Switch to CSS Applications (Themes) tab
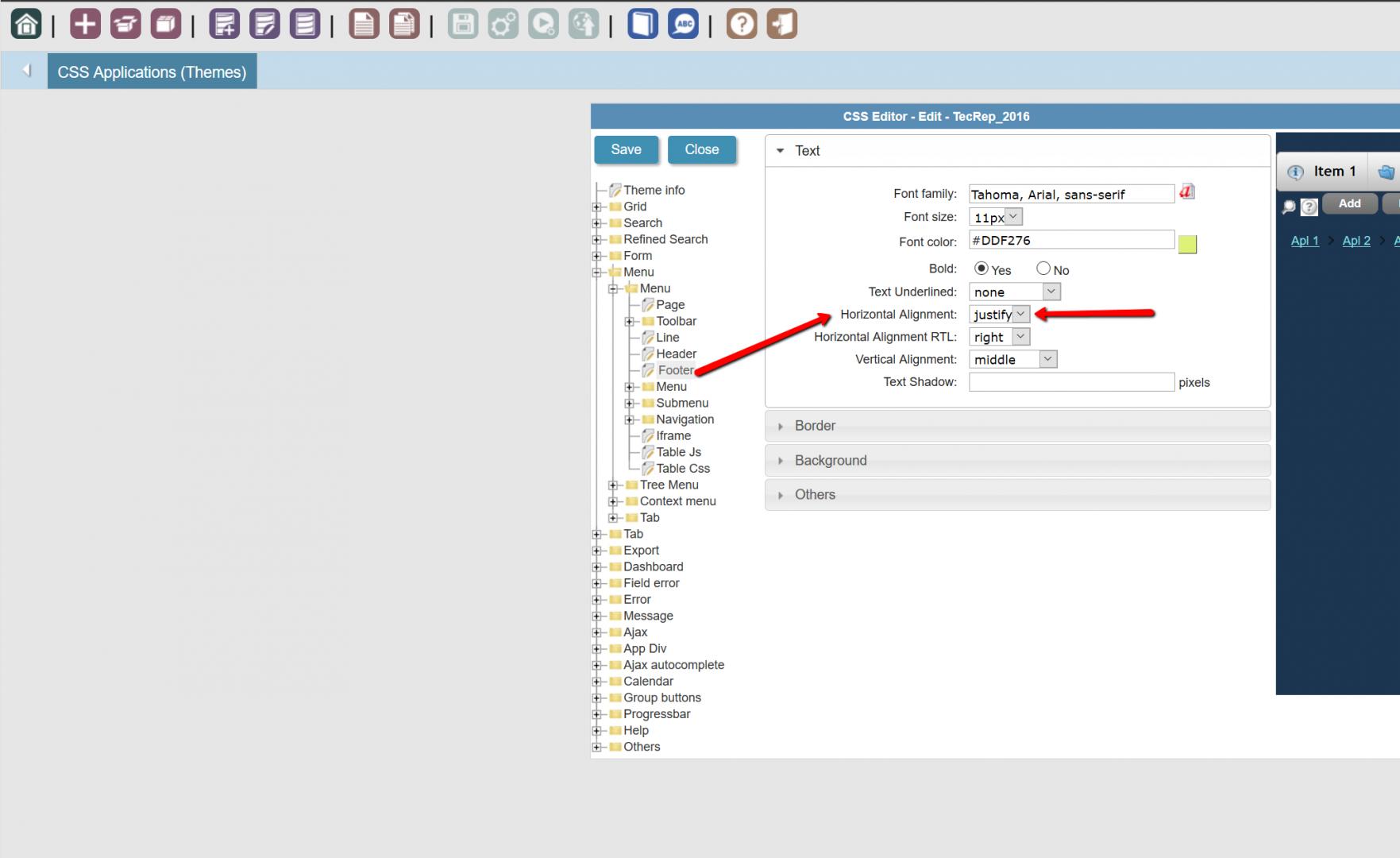This screenshot has width=1400, height=858. [x=152, y=71]
